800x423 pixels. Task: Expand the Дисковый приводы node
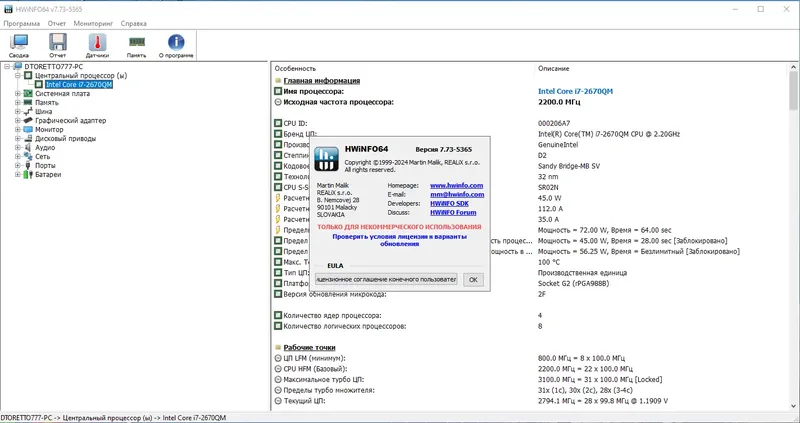tap(17, 138)
